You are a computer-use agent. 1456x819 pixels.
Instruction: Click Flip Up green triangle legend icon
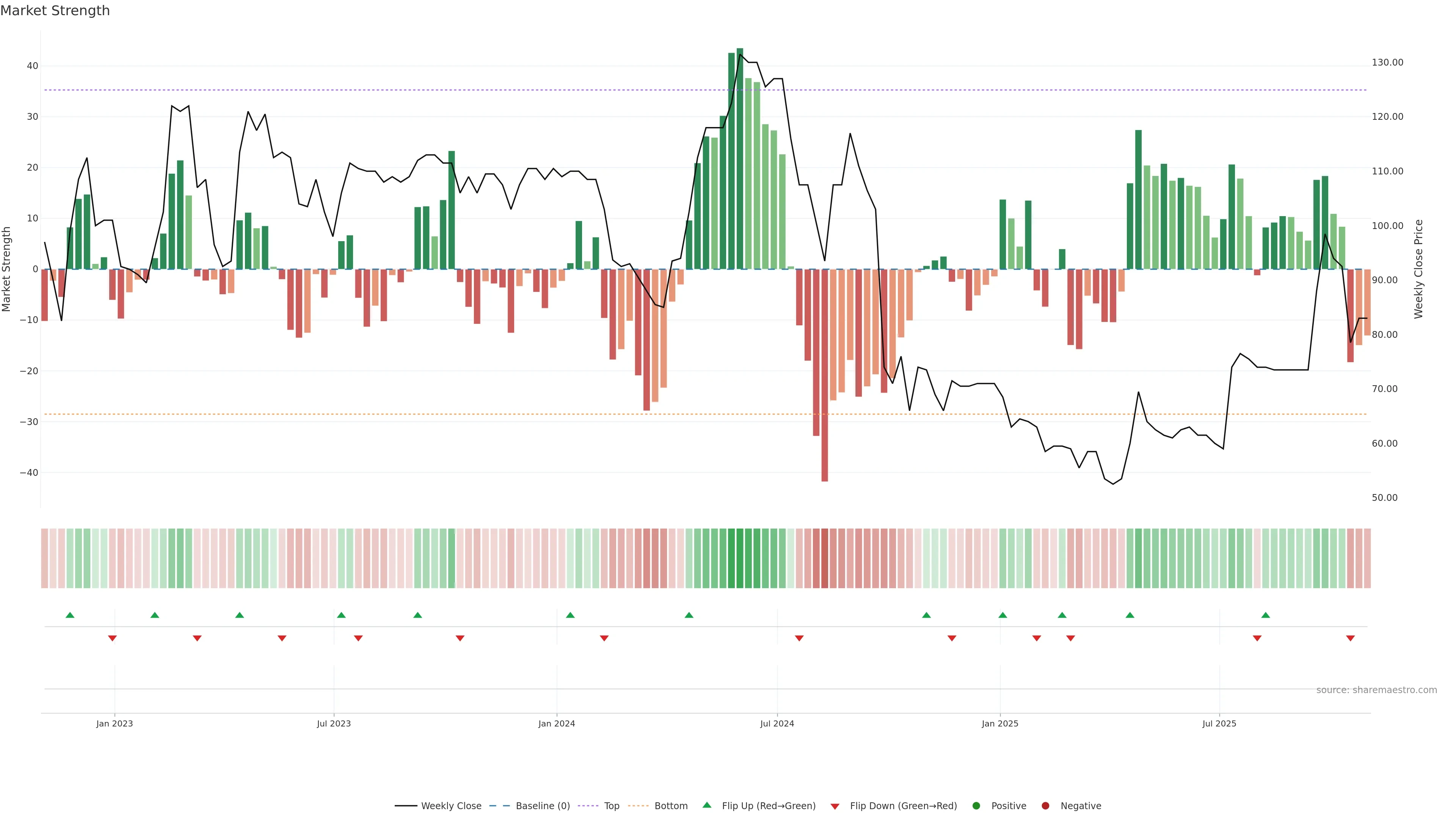point(706,805)
